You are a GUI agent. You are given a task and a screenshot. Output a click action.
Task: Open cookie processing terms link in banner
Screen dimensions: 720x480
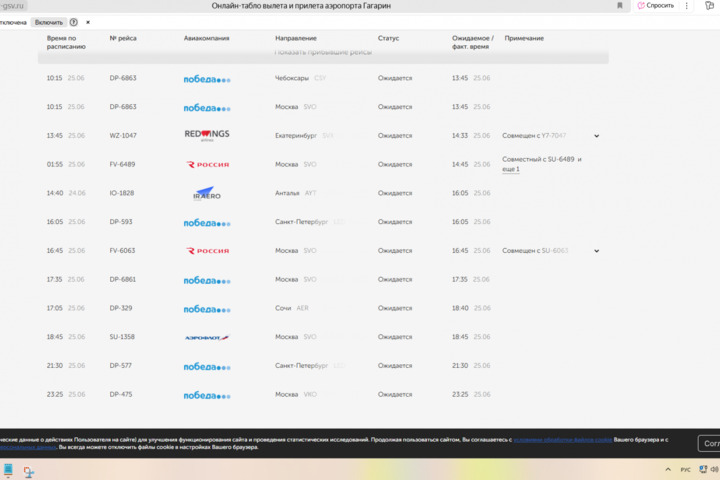(x=562, y=440)
